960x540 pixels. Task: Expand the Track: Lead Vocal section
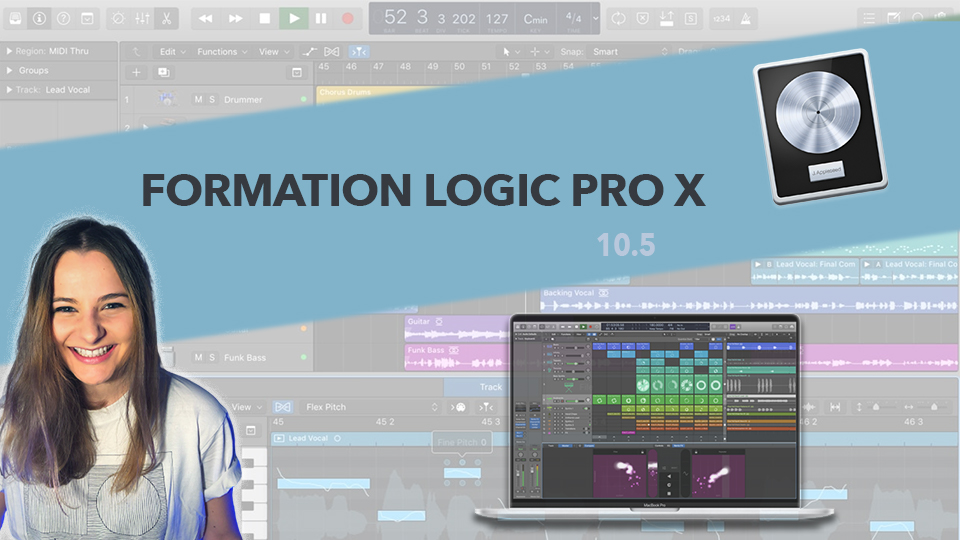[9, 89]
